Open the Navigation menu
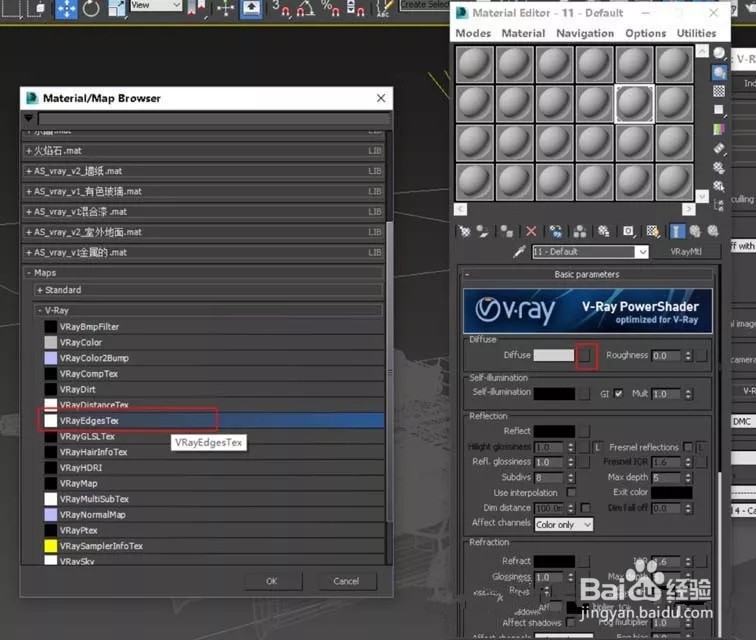This screenshot has width=756, height=640. click(x=585, y=33)
